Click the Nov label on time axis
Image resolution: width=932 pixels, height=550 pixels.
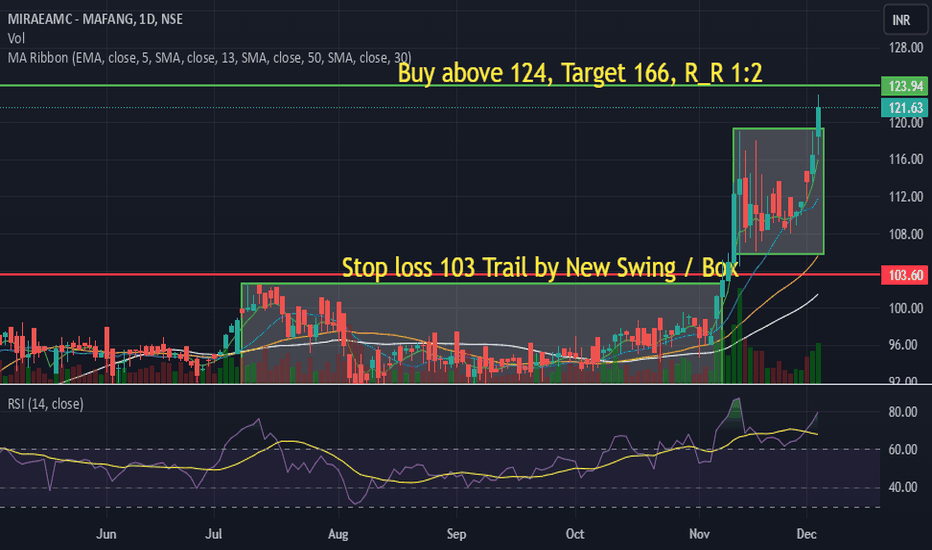coord(699,534)
